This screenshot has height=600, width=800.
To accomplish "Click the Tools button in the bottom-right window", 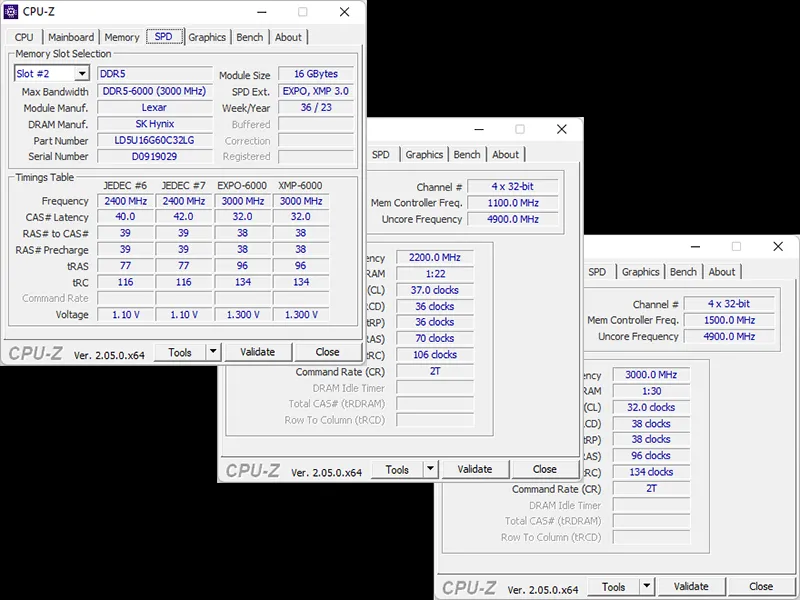I will 614,586.
